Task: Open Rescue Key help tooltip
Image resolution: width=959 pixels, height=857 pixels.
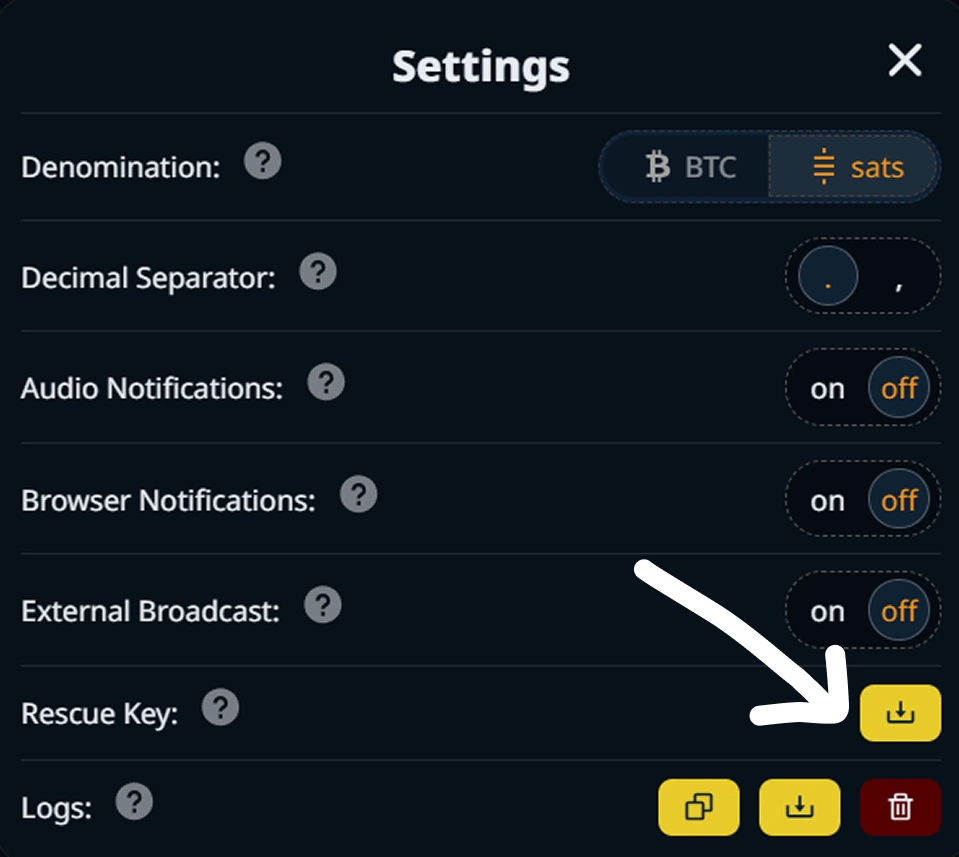Action: coord(220,709)
